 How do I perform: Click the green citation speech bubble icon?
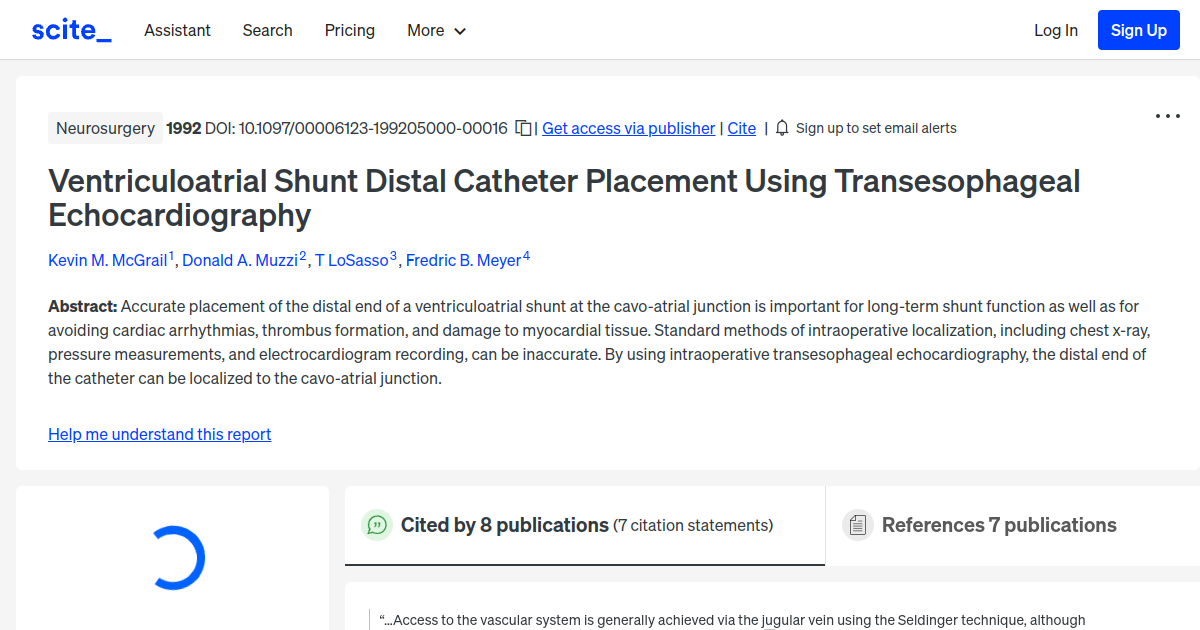click(377, 525)
